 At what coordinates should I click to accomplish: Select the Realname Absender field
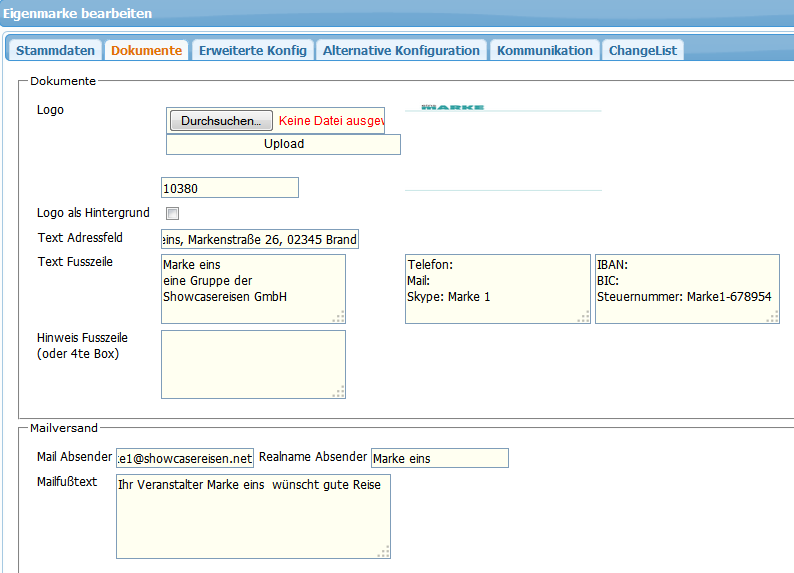click(439, 458)
